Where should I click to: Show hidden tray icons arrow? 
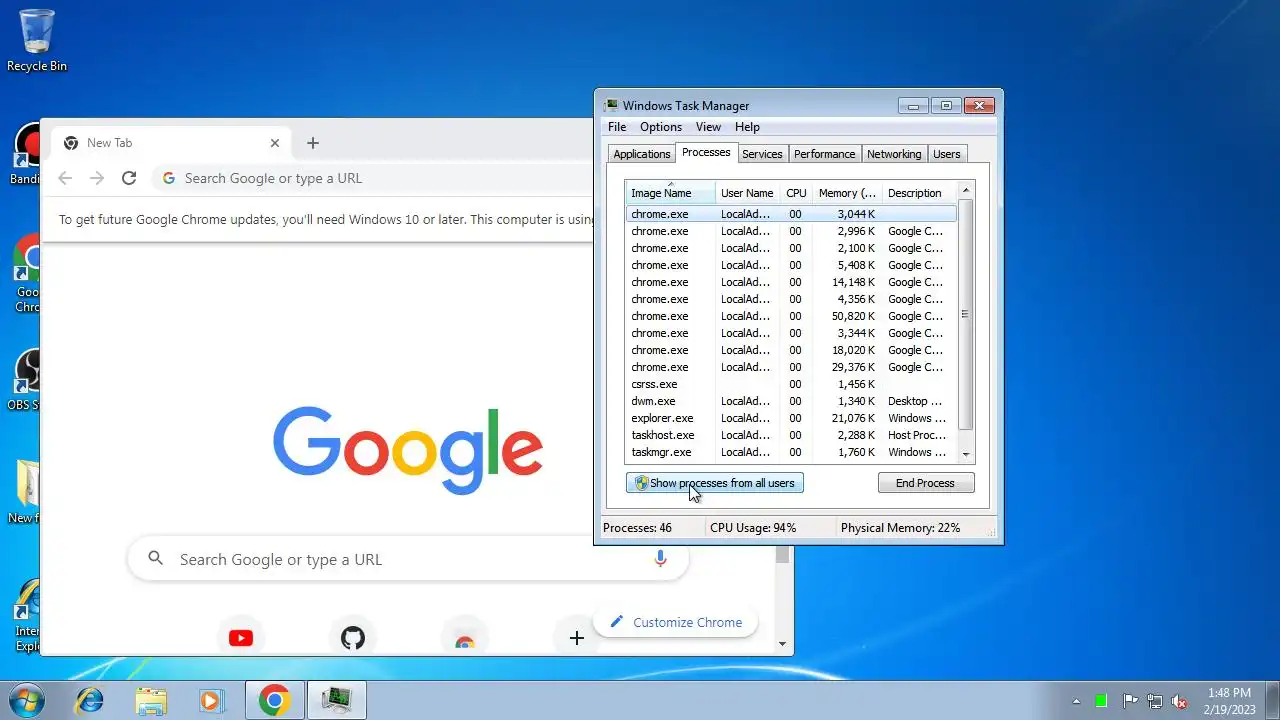1076,701
